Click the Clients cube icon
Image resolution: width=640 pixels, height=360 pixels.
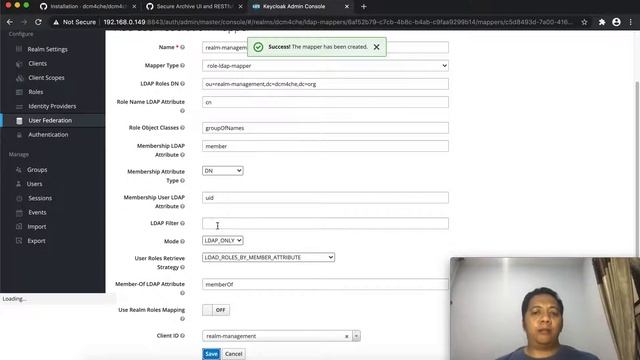[19, 64]
